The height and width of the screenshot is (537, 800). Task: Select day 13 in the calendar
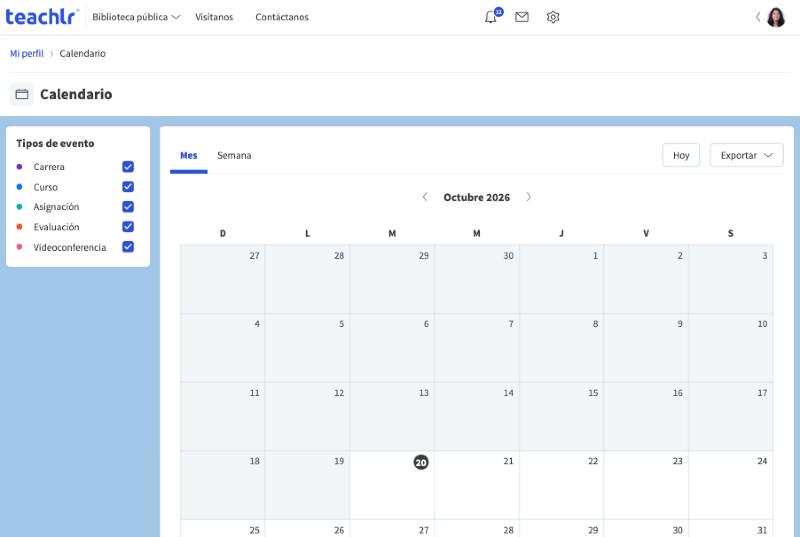click(392, 416)
